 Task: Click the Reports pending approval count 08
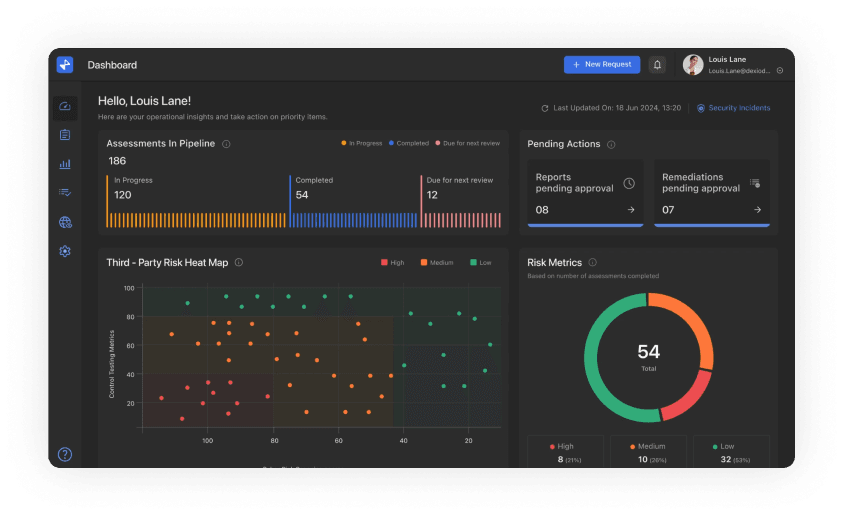pos(542,210)
